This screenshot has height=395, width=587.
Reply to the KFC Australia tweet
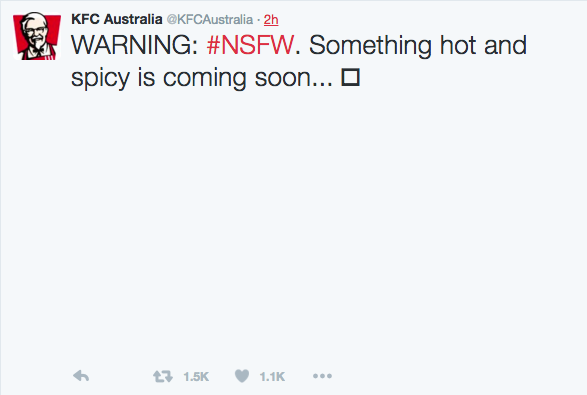(x=81, y=376)
